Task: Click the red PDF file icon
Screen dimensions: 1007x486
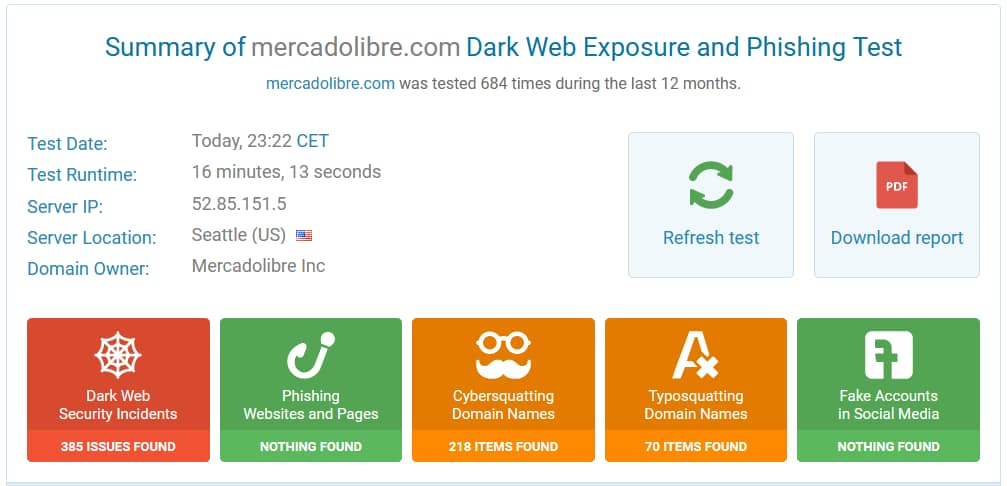Action: tap(896, 185)
